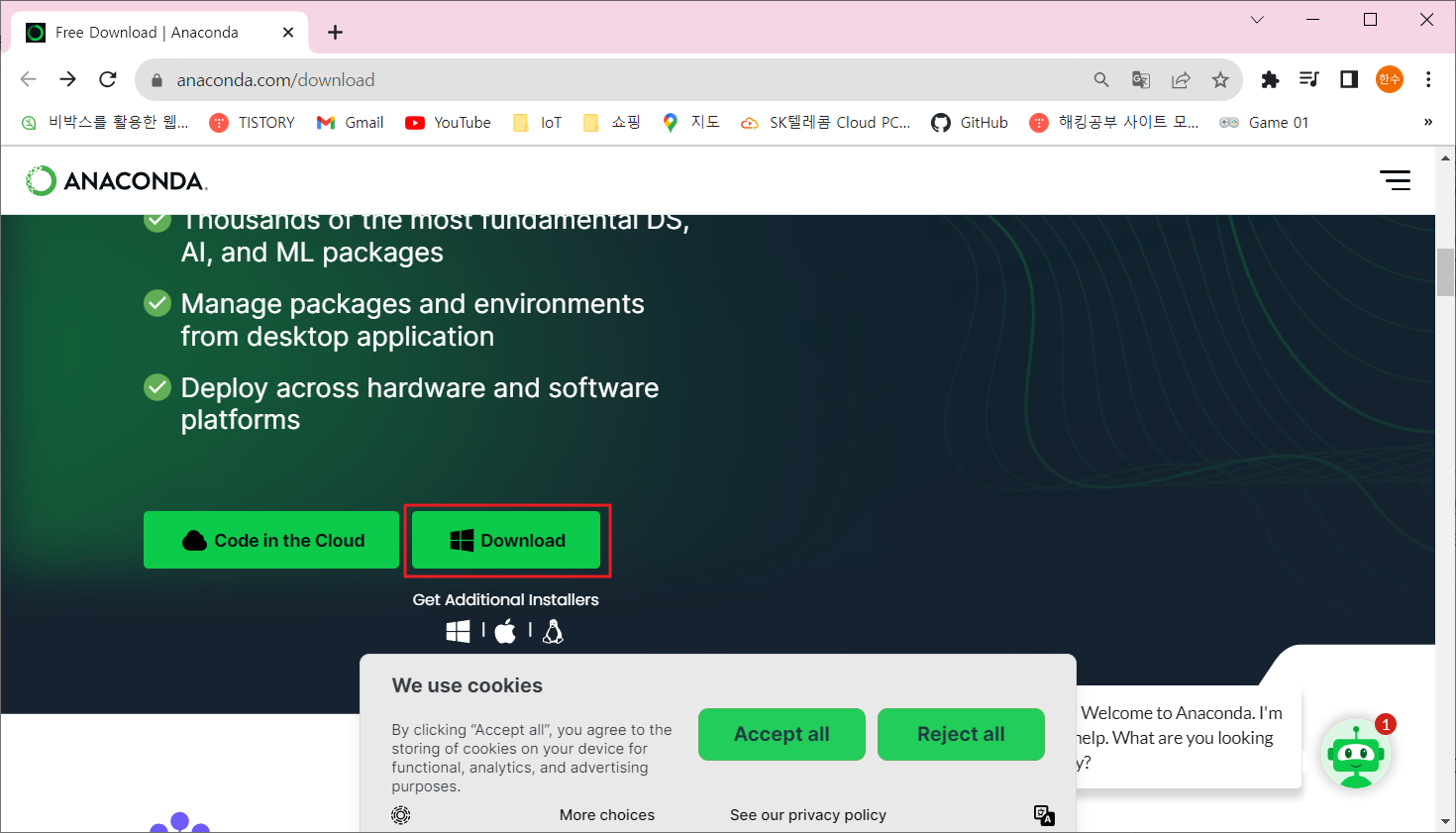Select the Linux penguin installer icon
This screenshot has height=833, width=1456.
tap(553, 631)
